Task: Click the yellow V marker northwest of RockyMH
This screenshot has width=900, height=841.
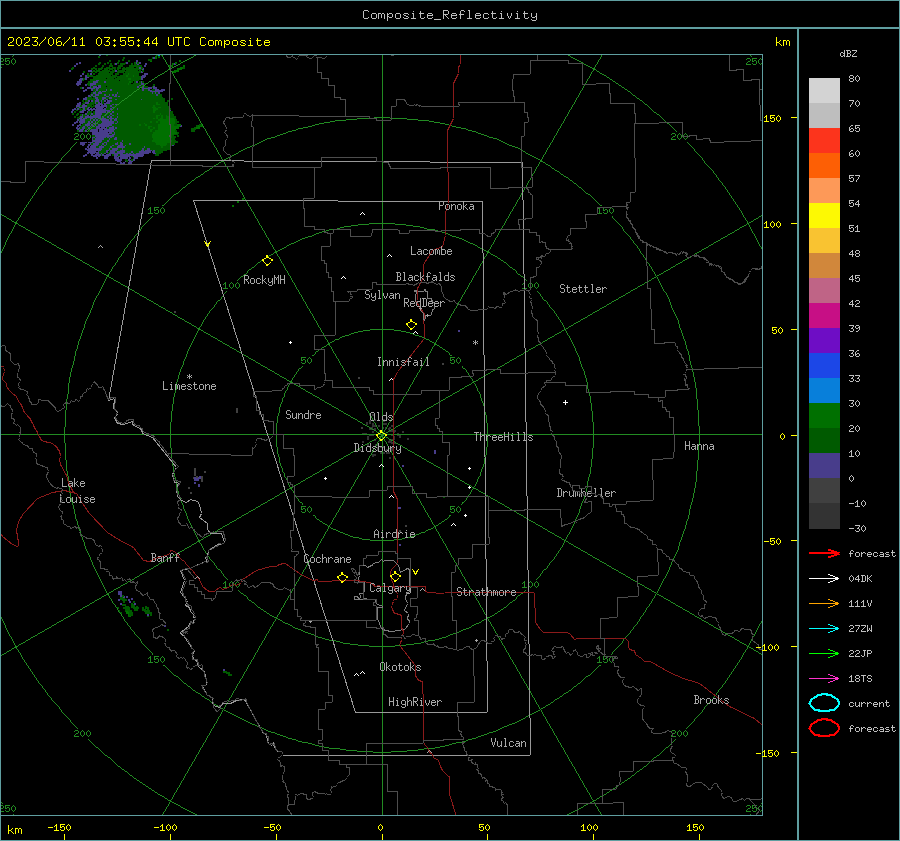Action: coord(208,244)
